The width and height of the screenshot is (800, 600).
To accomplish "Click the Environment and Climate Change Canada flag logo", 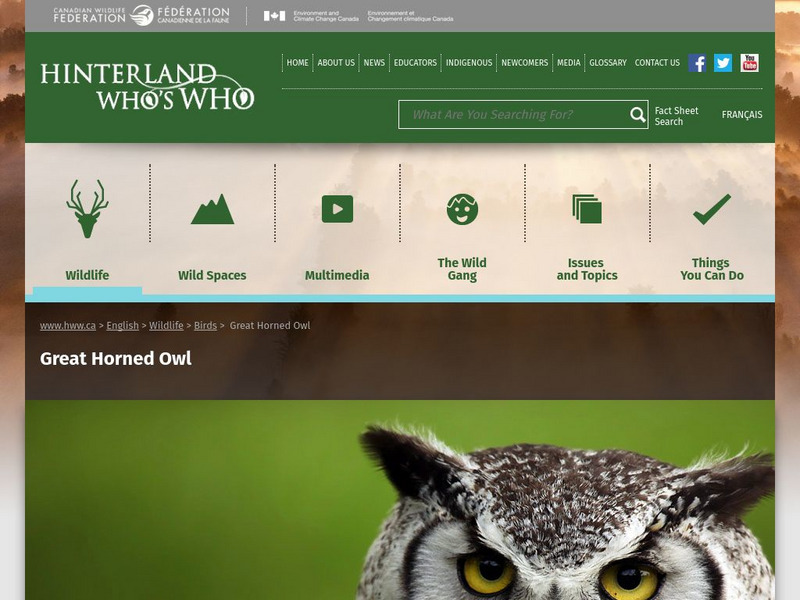I will 272,16.
